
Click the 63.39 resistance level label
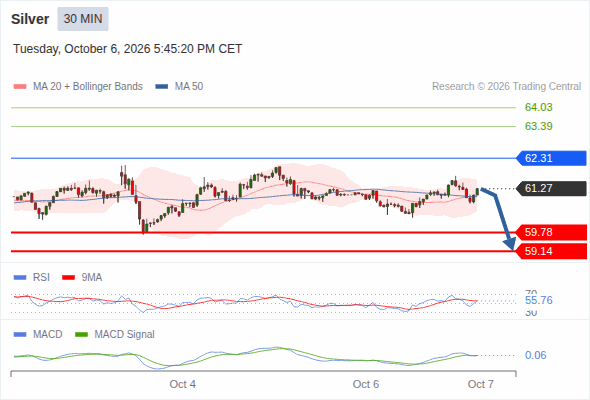[538, 126]
